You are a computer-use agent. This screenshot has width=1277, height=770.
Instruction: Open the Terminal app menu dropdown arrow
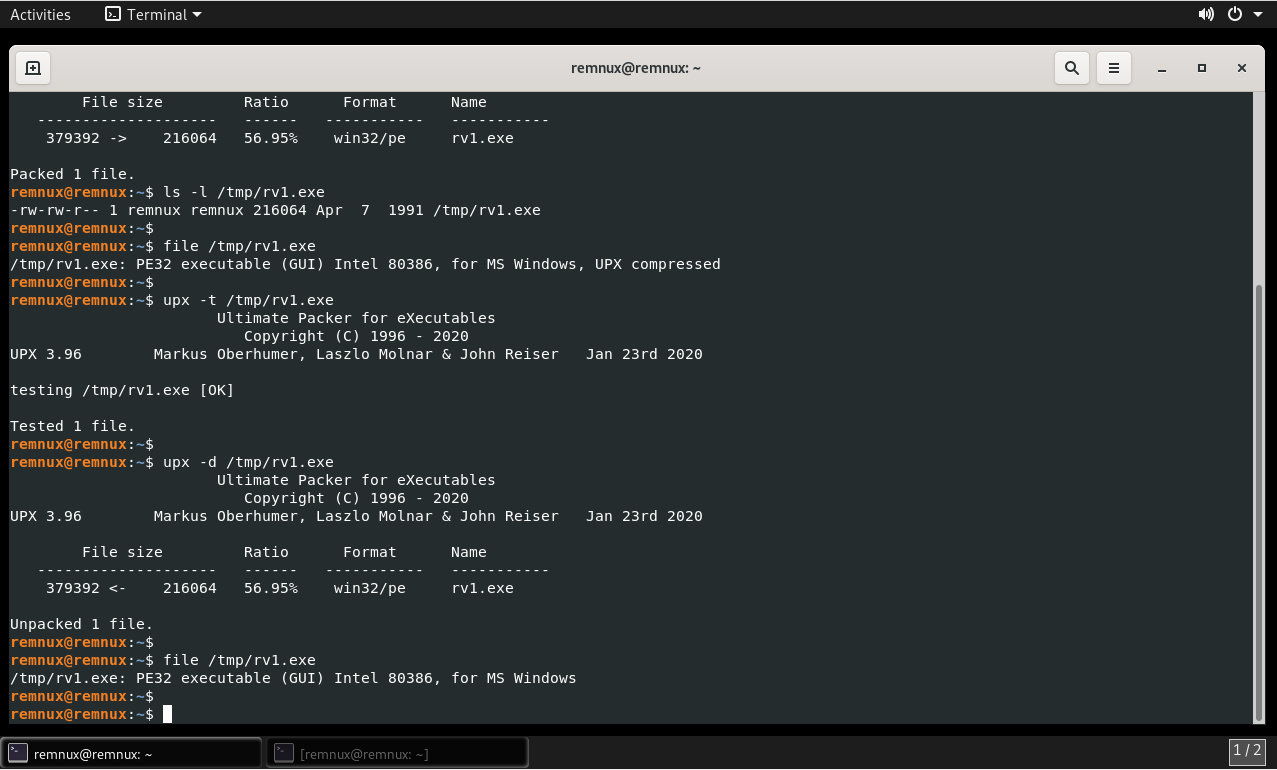[x=196, y=15]
